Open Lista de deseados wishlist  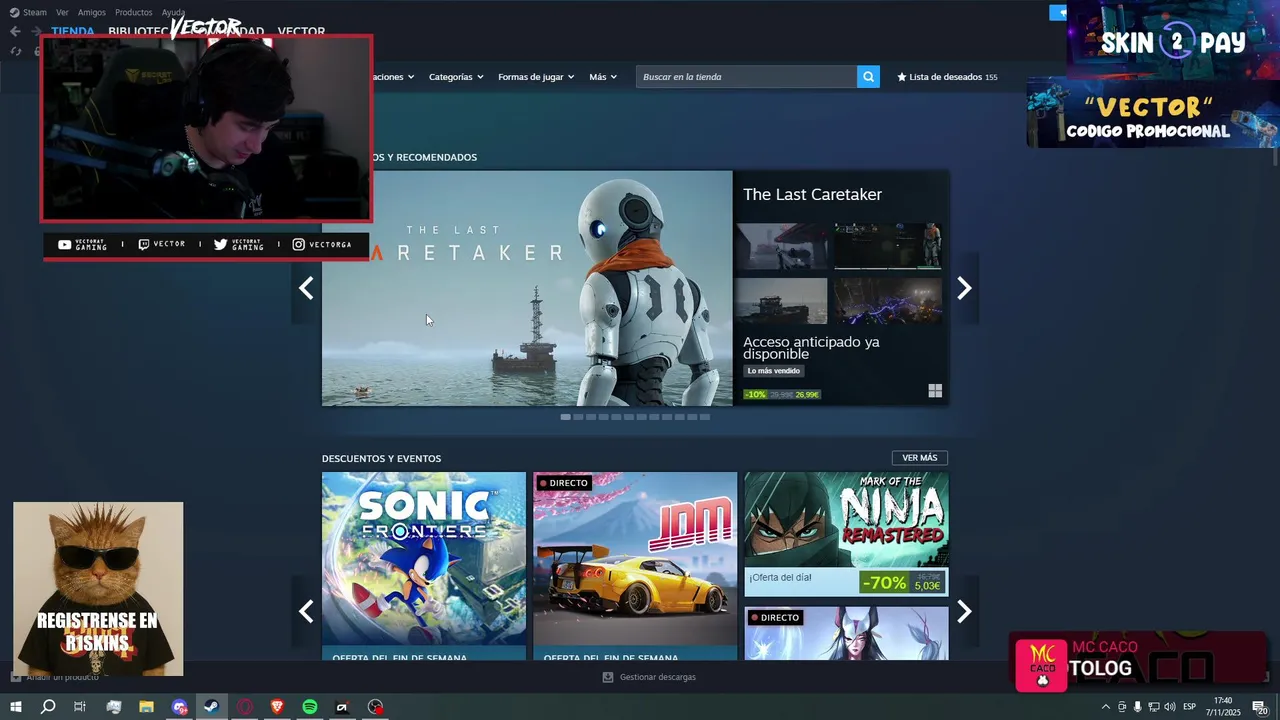click(947, 77)
